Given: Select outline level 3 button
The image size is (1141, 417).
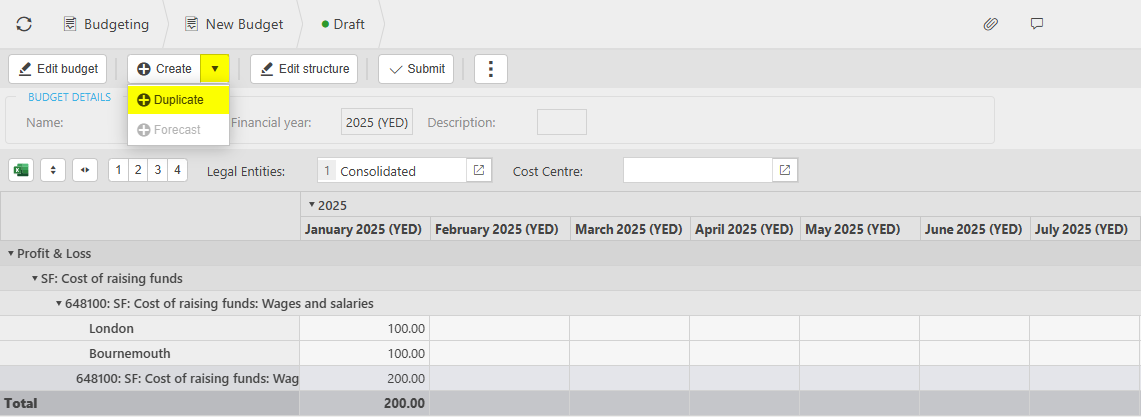Looking at the screenshot, I should point(158,170).
